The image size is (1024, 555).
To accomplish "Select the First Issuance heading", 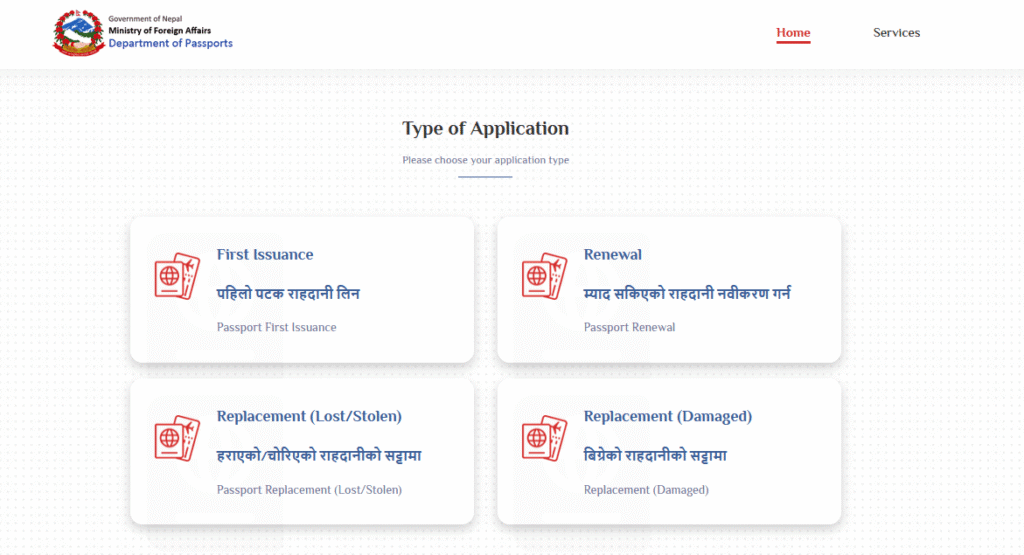I will pyautogui.click(x=265, y=255).
